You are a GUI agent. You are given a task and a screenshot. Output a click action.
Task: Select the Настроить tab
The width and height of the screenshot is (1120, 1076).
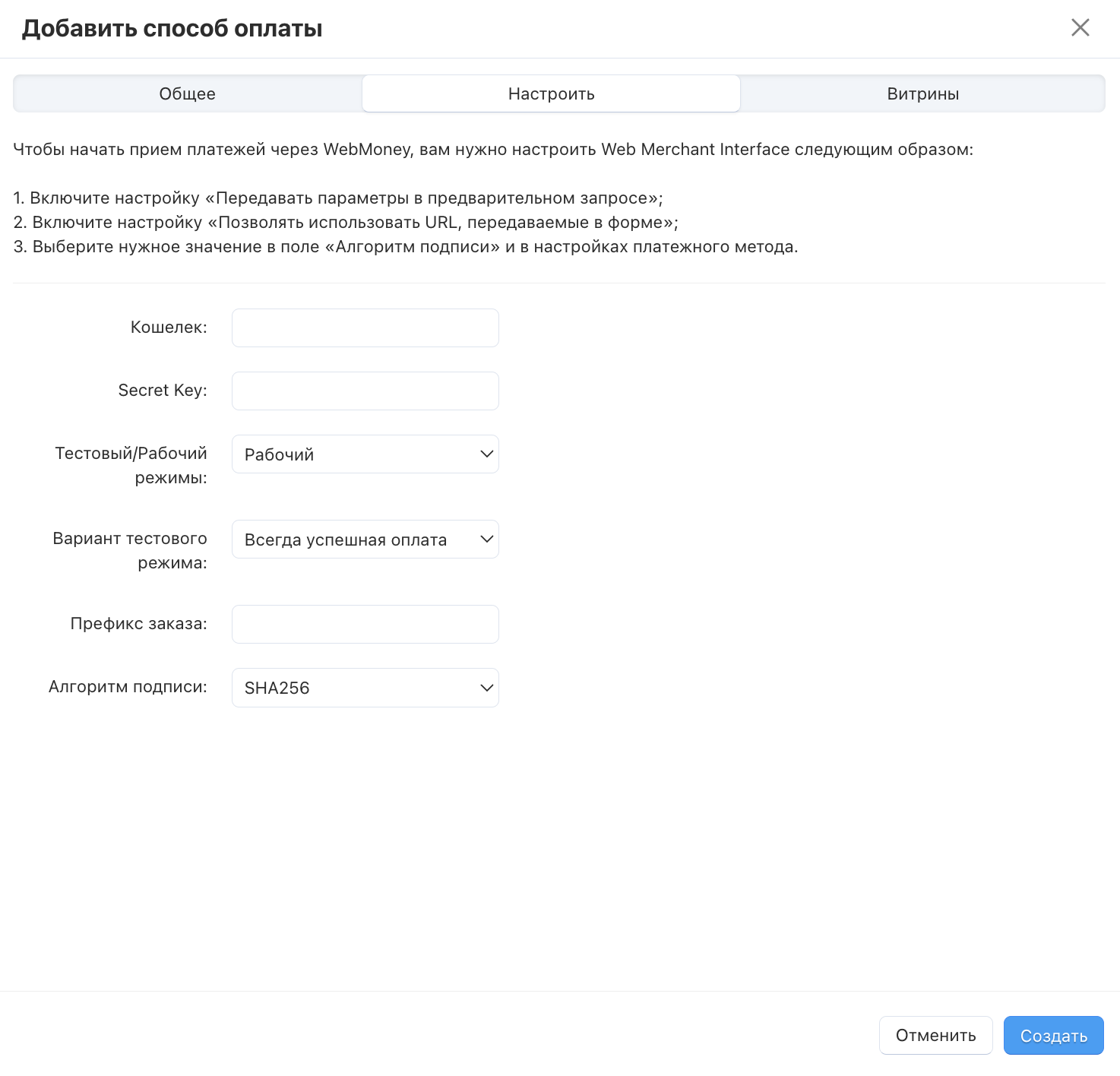tap(551, 94)
